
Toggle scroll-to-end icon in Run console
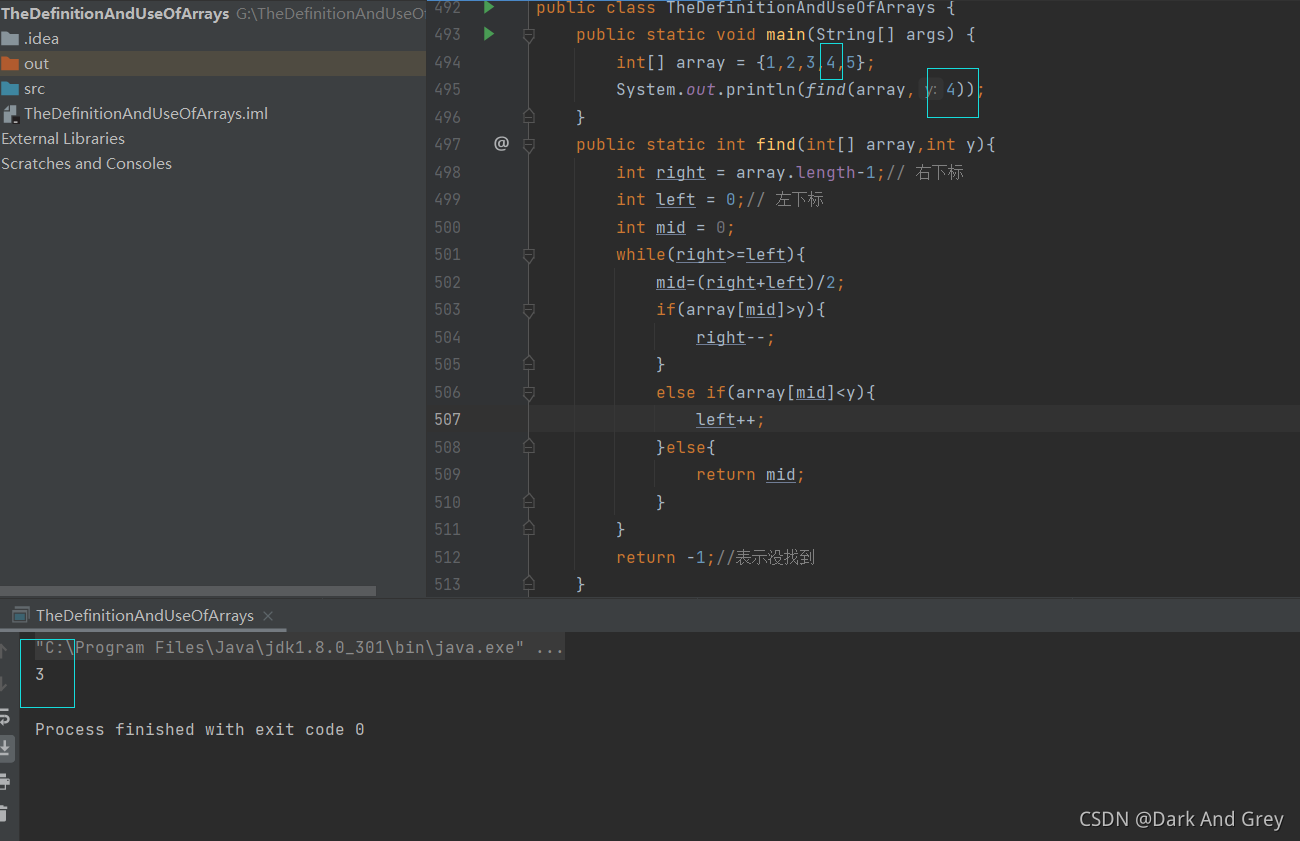pos(6,748)
